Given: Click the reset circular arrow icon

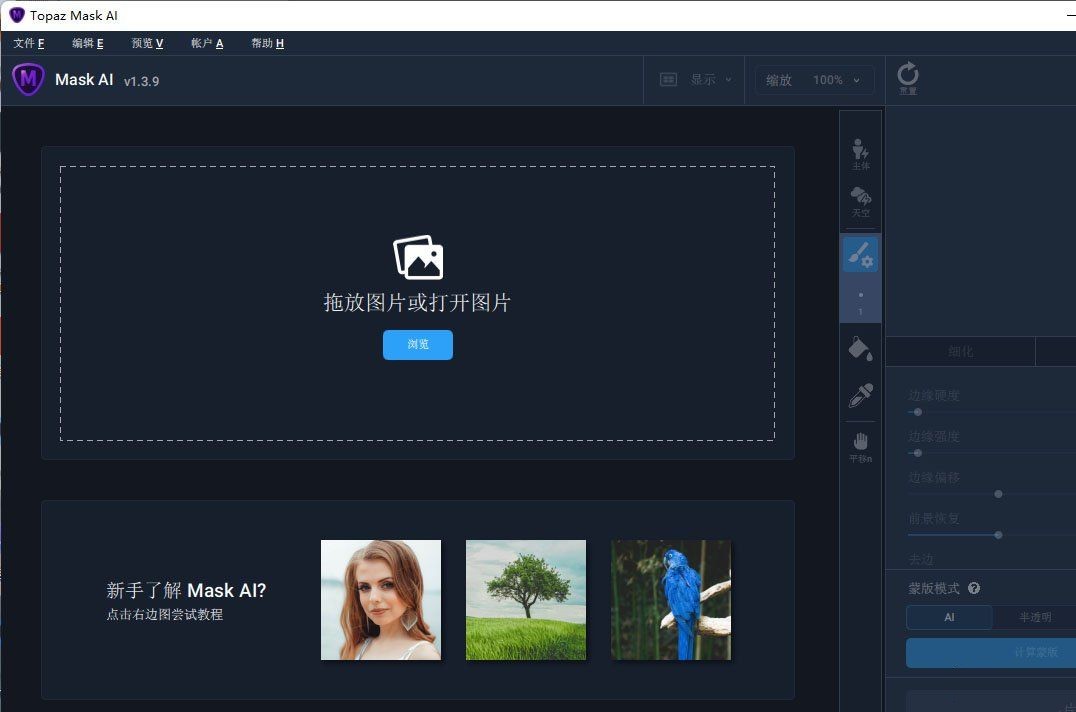Looking at the screenshot, I should pyautogui.click(x=907, y=75).
